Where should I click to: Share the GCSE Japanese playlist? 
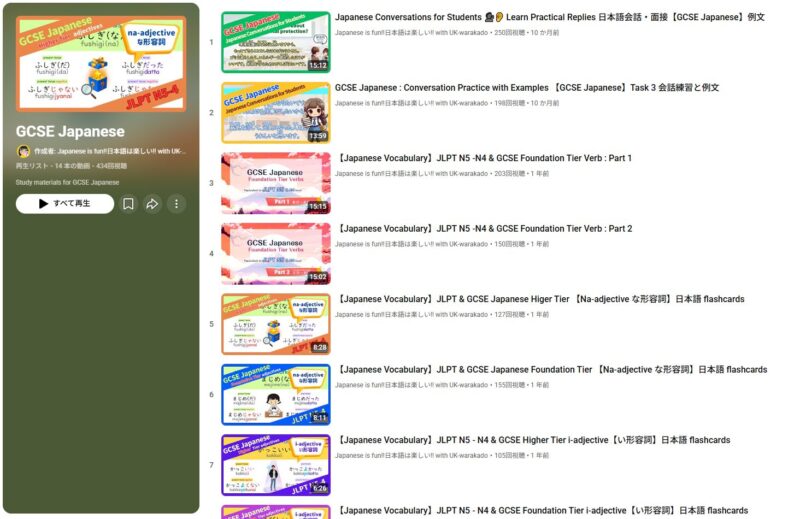(x=152, y=204)
